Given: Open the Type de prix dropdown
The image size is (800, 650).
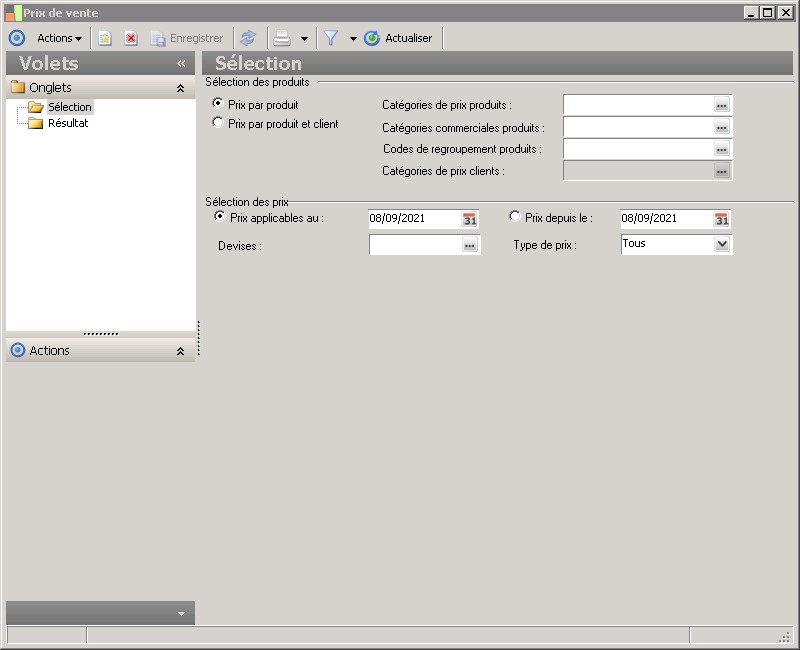Looking at the screenshot, I should click(722, 244).
